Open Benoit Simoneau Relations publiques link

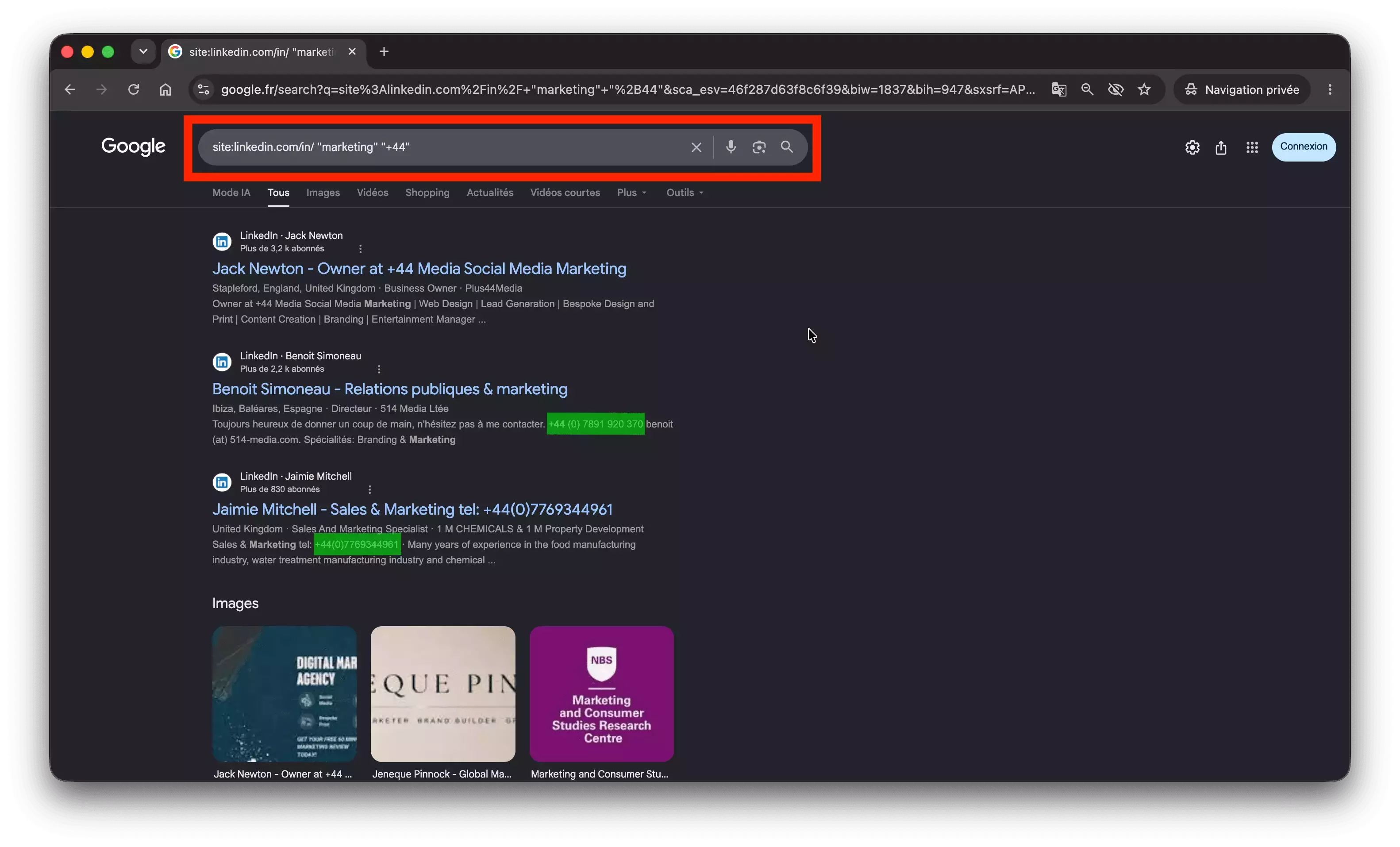coord(390,389)
